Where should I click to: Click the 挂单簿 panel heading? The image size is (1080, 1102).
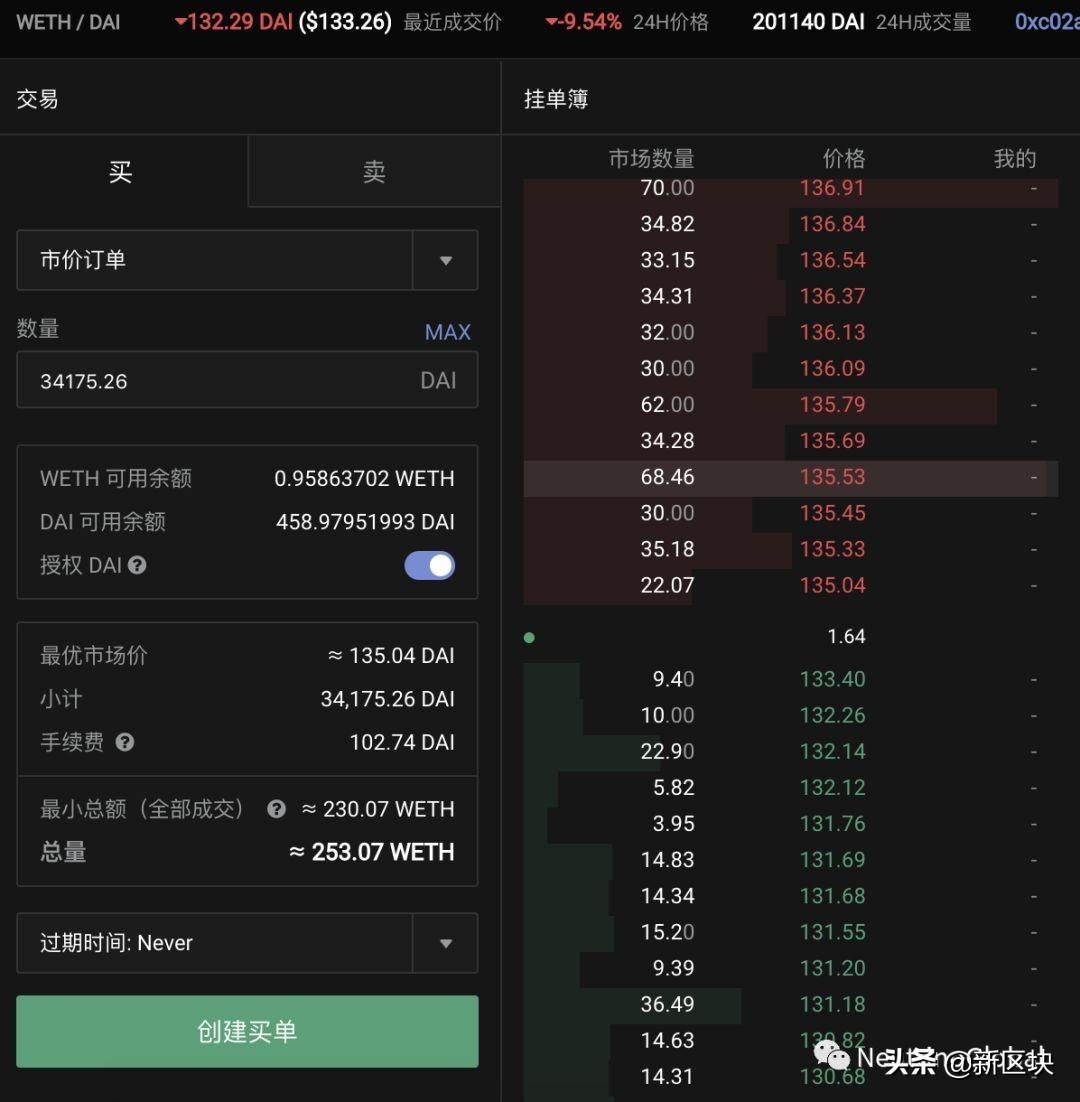point(556,99)
